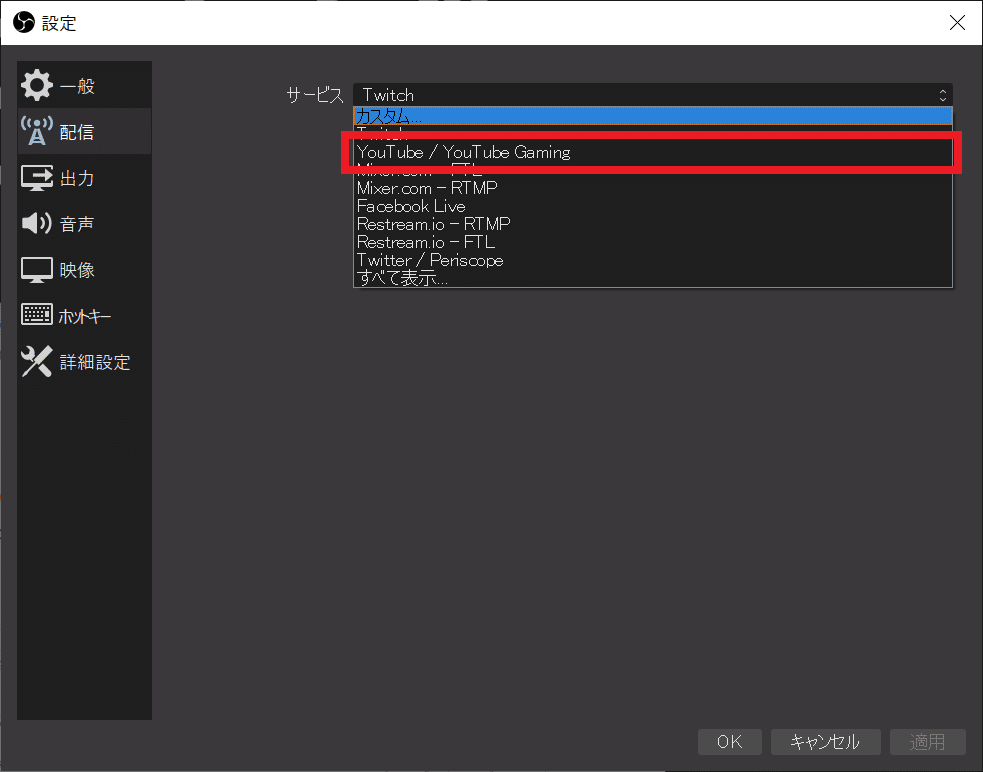This screenshot has width=983, height=772.
Task: Close the 設定 window
Action: click(957, 23)
